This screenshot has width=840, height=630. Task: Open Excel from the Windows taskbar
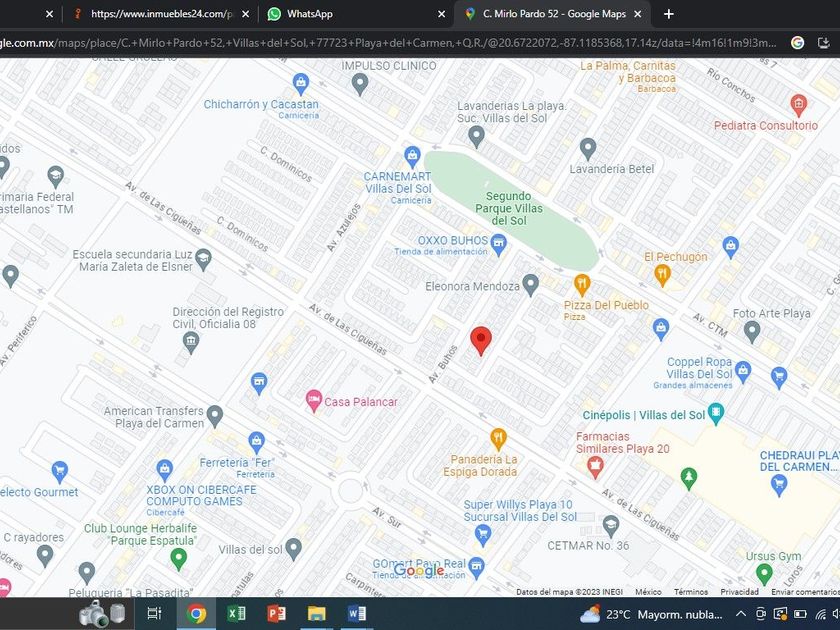pos(236,613)
